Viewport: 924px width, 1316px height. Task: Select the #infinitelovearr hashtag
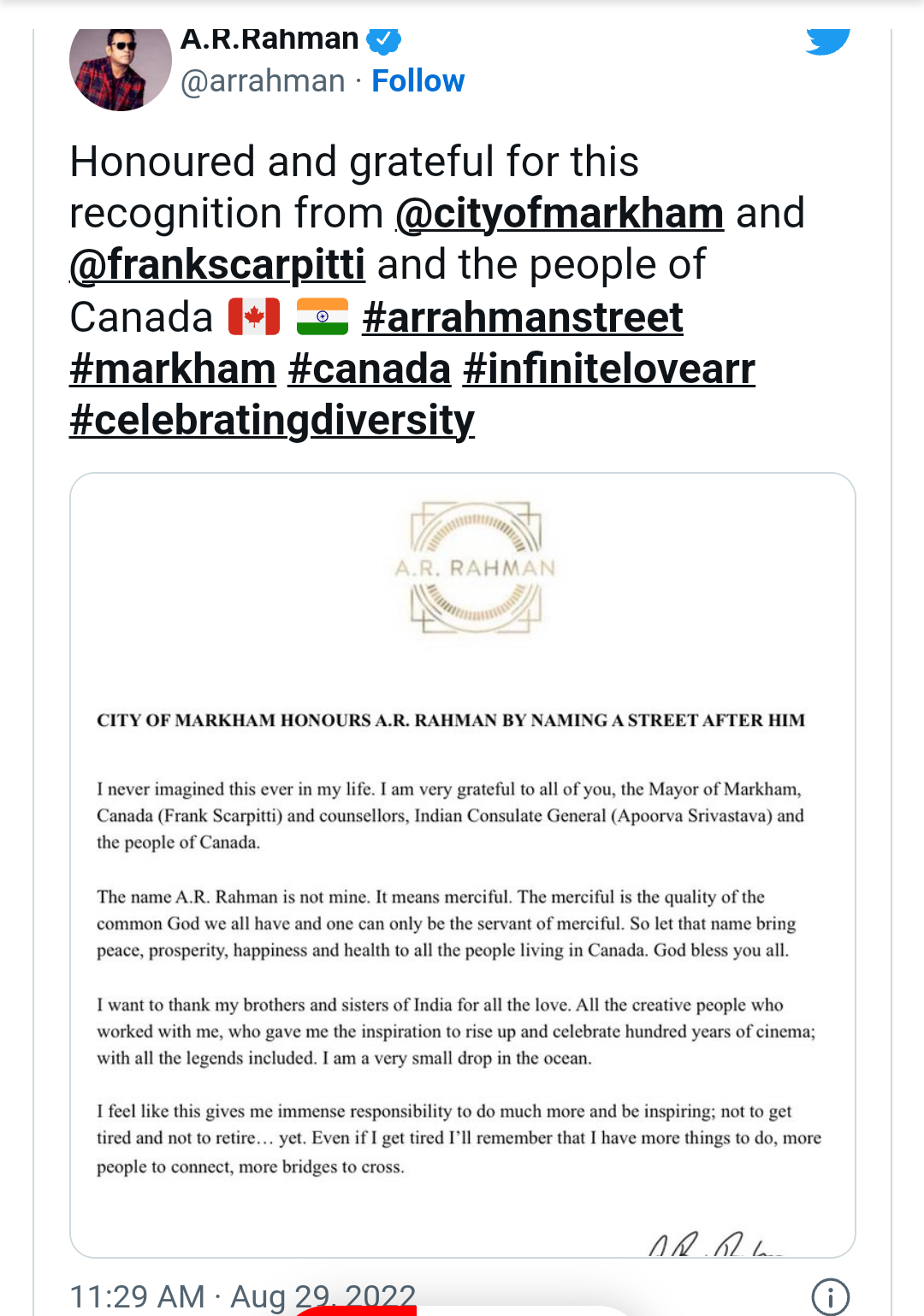pos(608,369)
